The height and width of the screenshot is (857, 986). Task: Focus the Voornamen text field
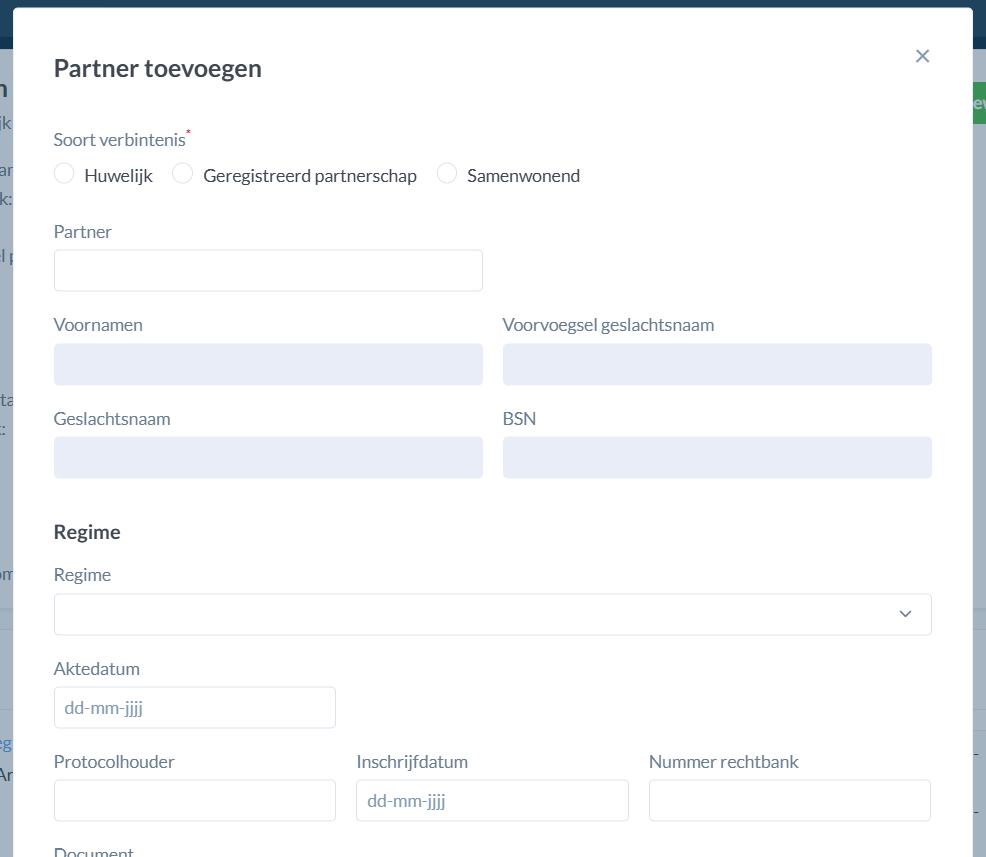[268, 365]
